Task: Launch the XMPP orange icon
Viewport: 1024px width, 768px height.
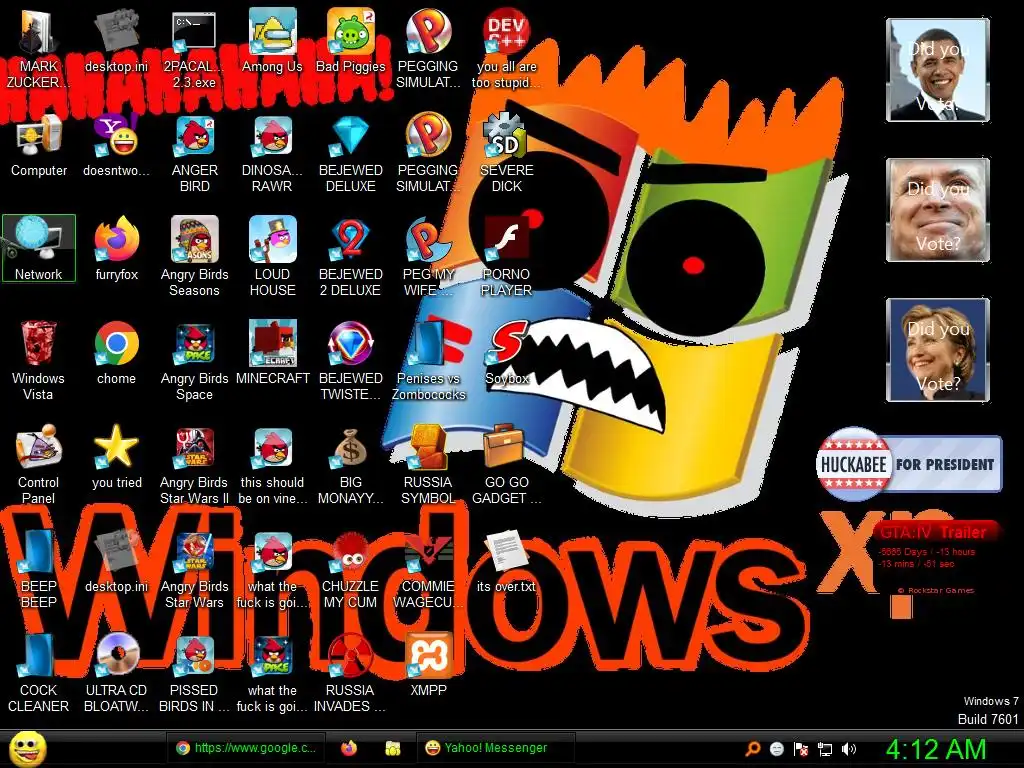Action: 428,665
